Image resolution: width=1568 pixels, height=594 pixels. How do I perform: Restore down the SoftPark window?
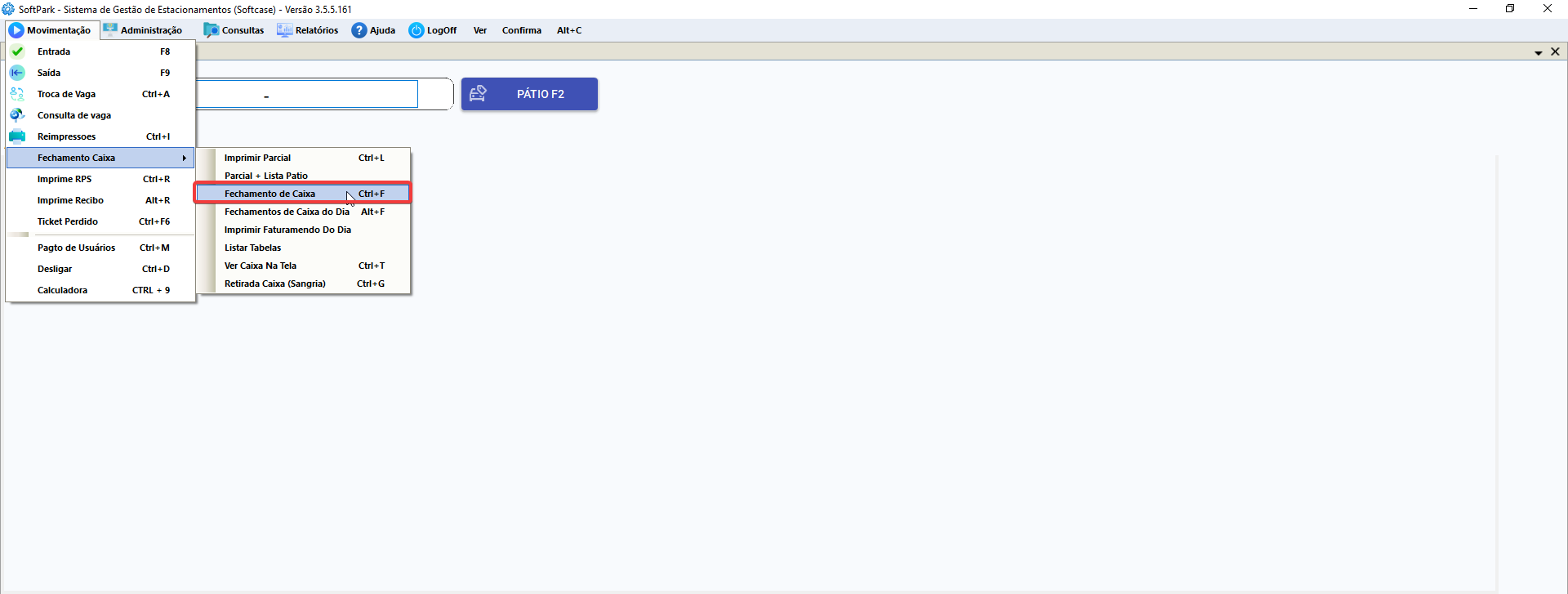pos(1510,9)
